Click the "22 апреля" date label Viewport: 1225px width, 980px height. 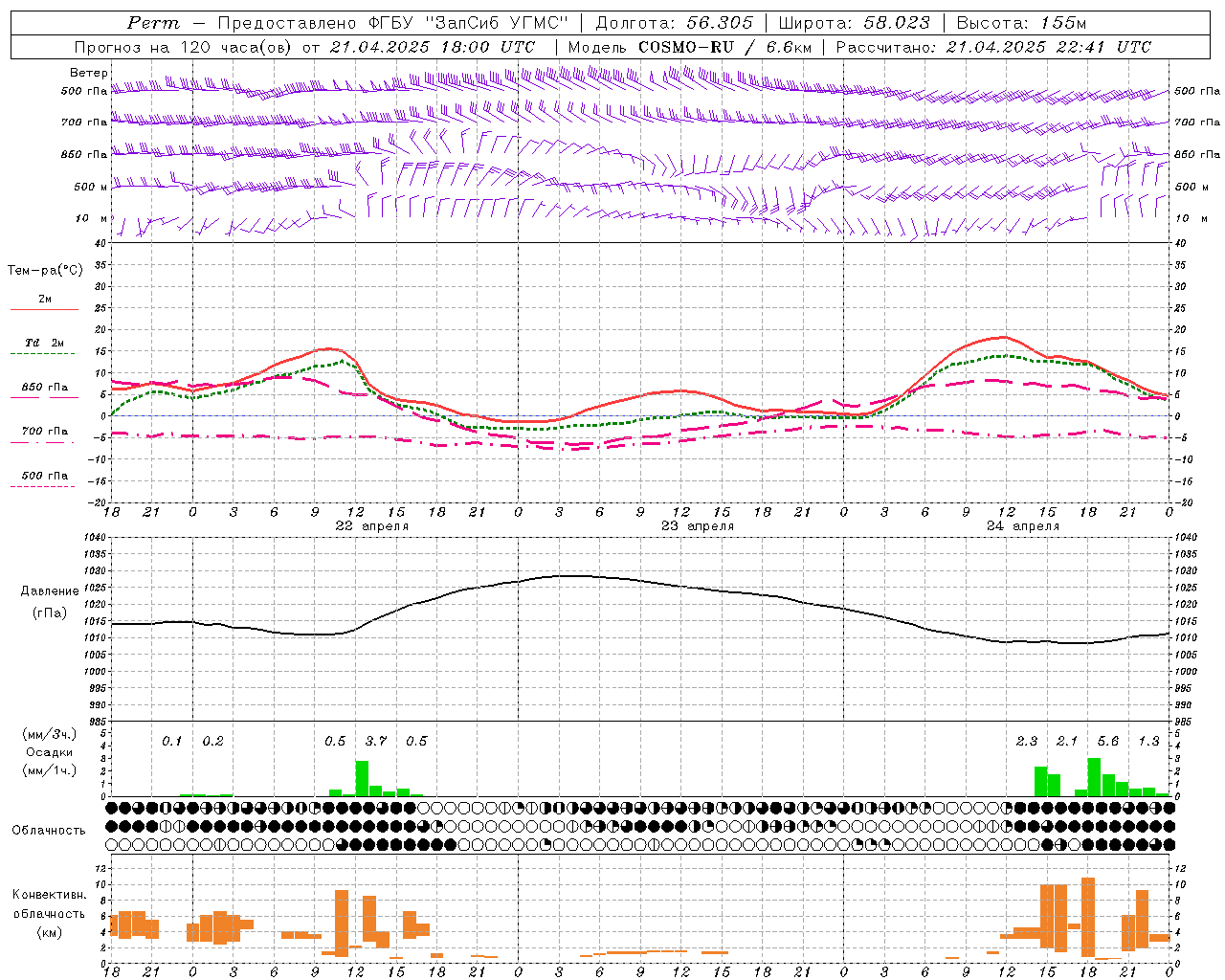point(371,526)
